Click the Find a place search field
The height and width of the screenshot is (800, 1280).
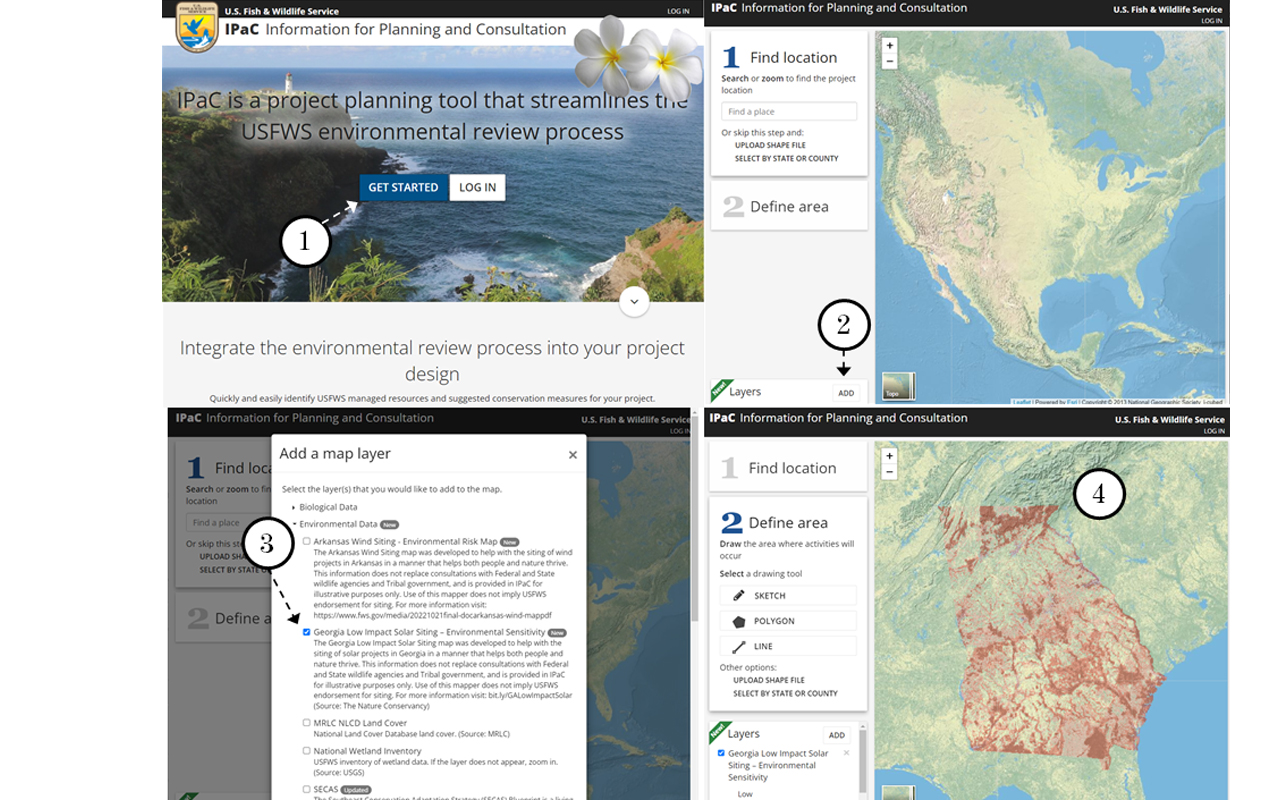[x=789, y=112]
